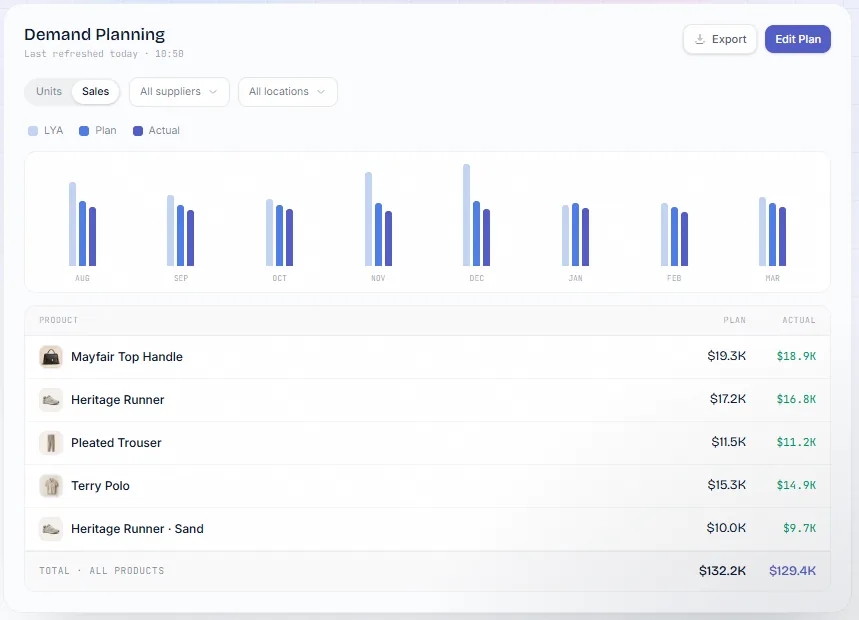Image resolution: width=859 pixels, height=620 pixels.
Task: Click the OCT LYA bar
Action: click(270, 232)
